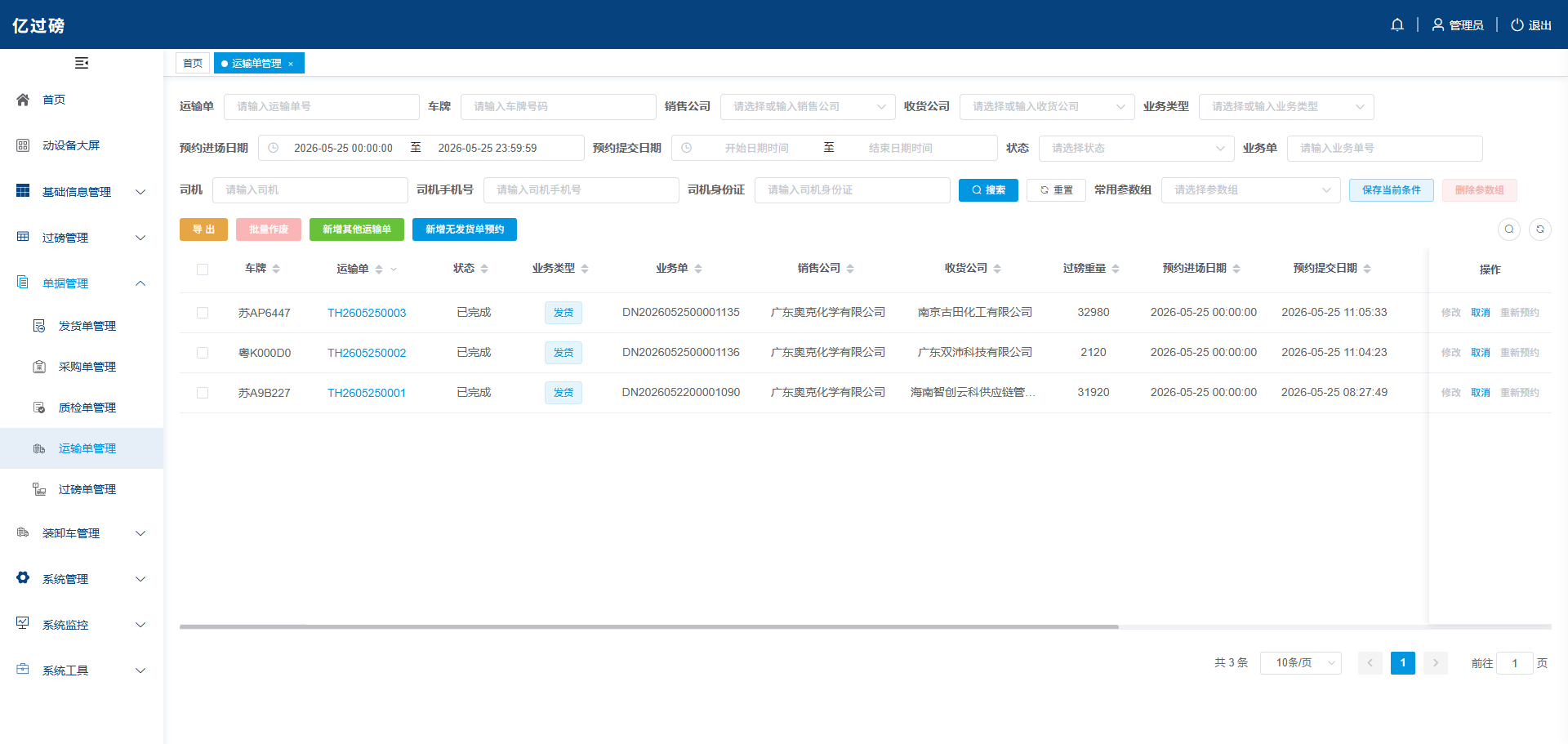Open 发货单管理 in the sidebar
Viewport: 1568px width, 744px height.
(82, 326)
